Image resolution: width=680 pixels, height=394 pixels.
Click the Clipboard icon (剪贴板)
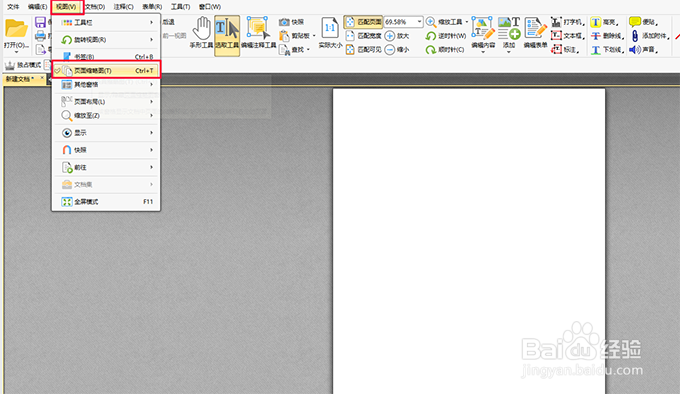coord(284,36)
